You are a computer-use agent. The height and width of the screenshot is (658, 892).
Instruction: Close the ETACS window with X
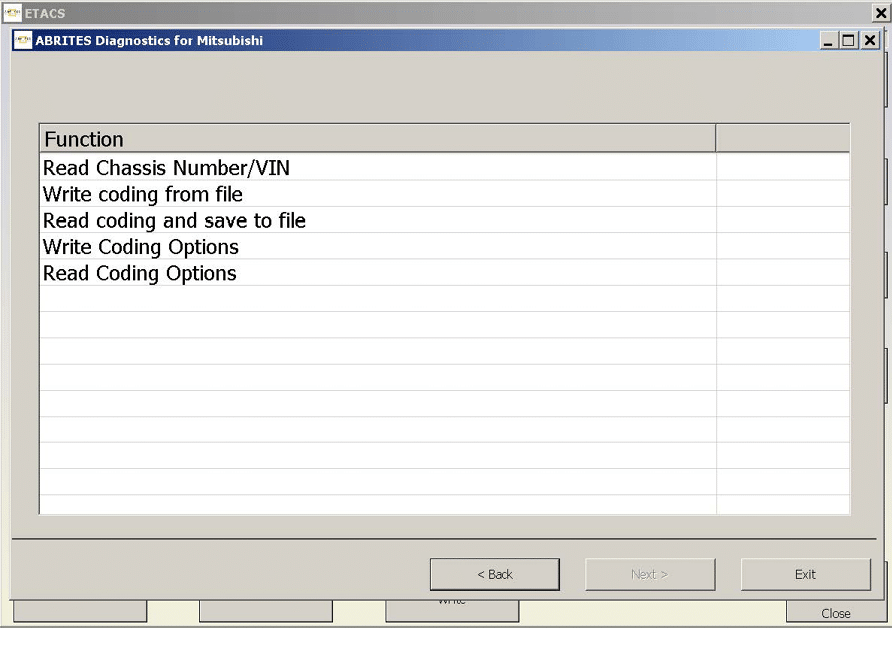click(880, 13)
